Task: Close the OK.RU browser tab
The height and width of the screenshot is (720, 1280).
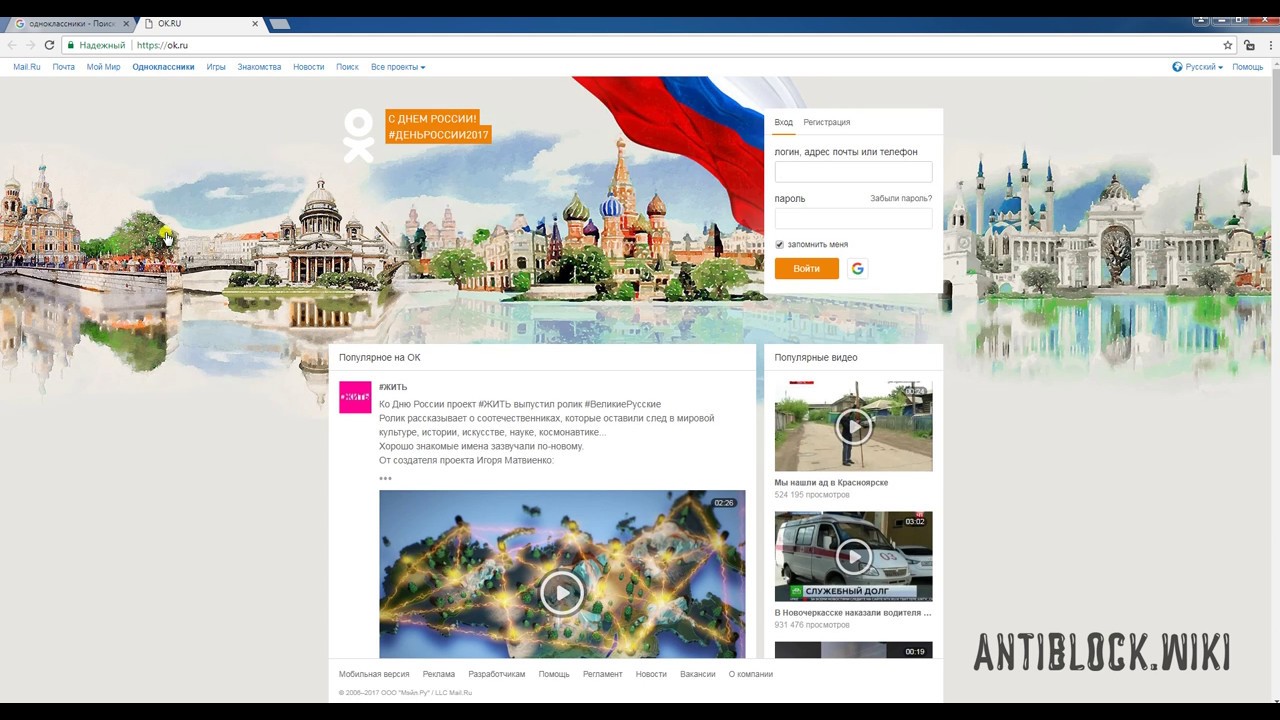Action: pos(255,23)
